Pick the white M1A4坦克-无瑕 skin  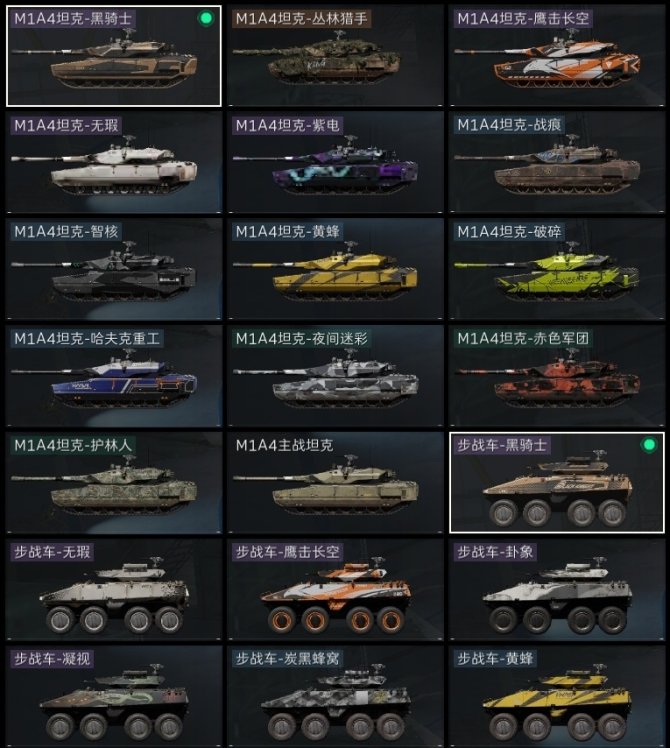point(114,162)
